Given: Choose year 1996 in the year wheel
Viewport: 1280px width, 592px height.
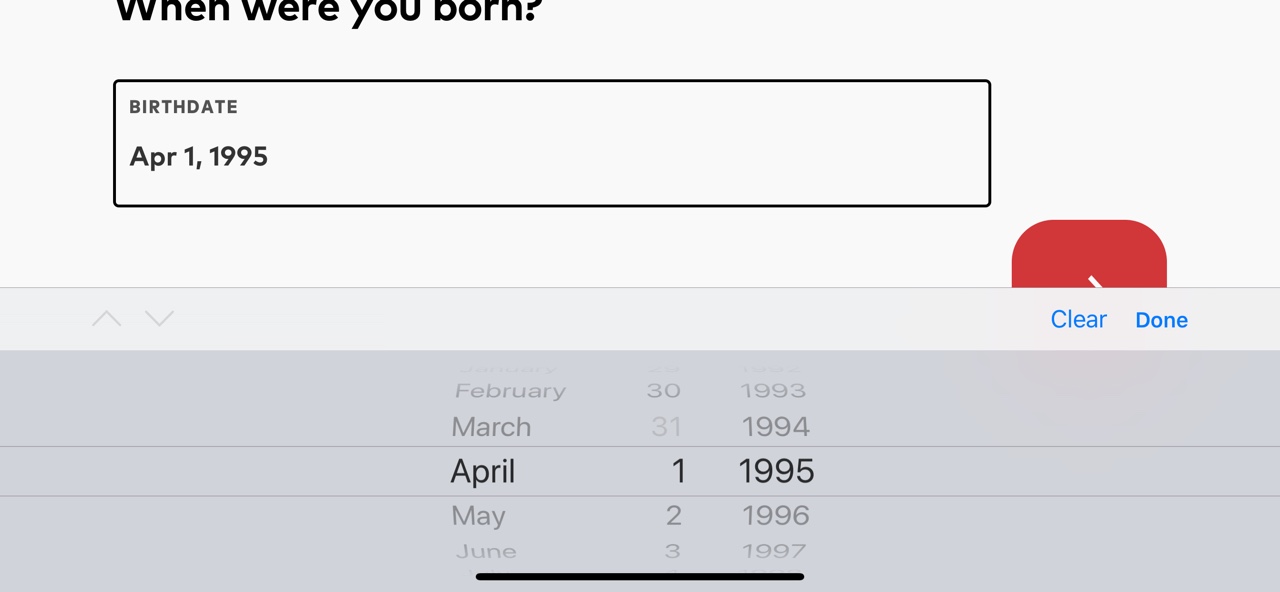Looking at the screenshot, I should [775, 516].
